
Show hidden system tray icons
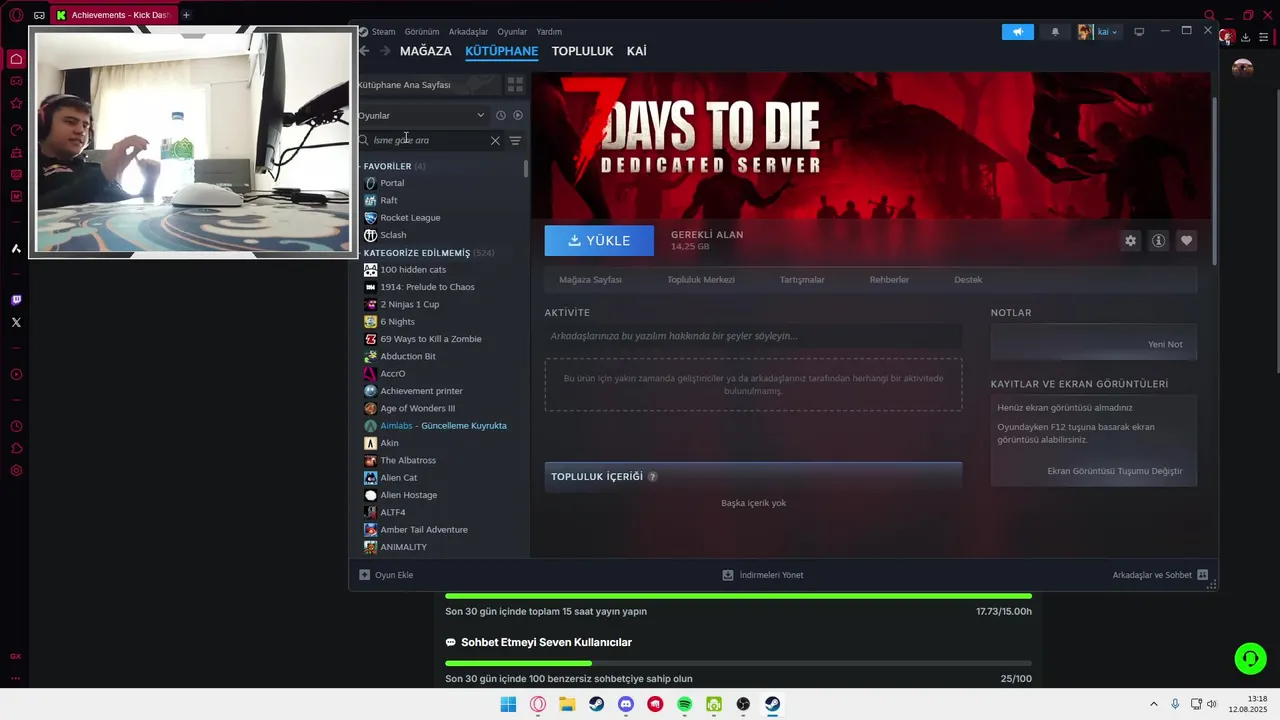(1153, 704)
